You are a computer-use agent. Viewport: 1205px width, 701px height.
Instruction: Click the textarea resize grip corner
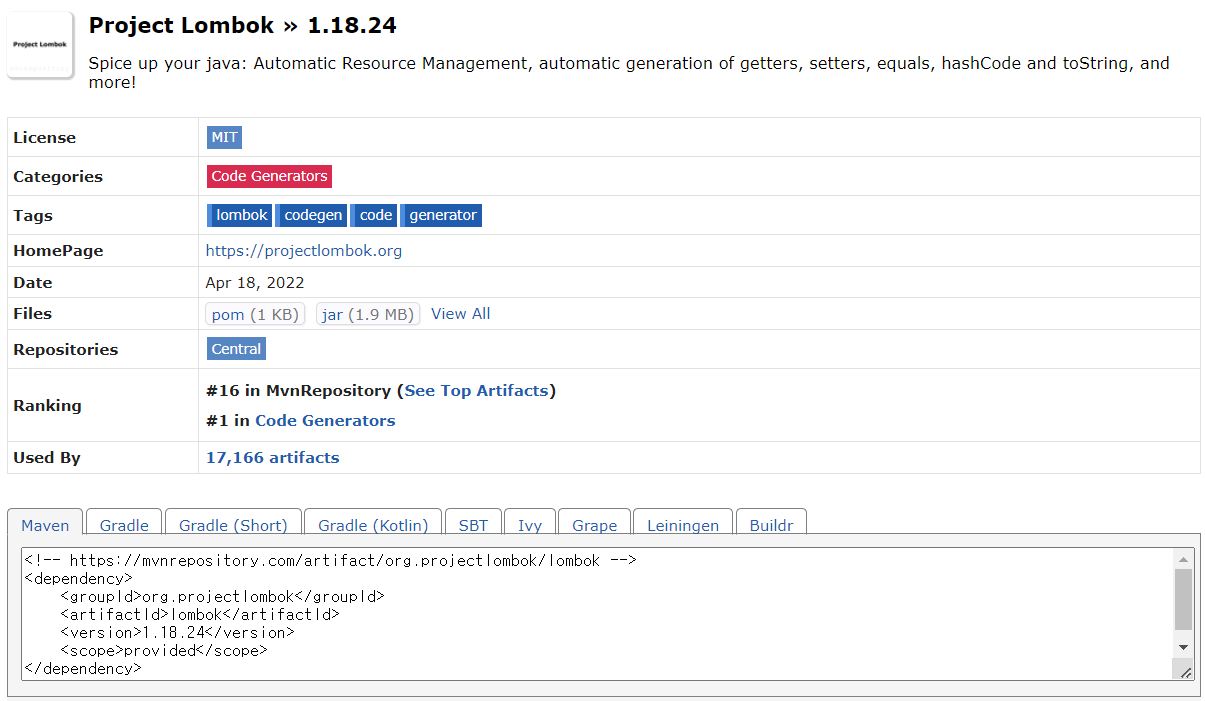(1185, 672)
